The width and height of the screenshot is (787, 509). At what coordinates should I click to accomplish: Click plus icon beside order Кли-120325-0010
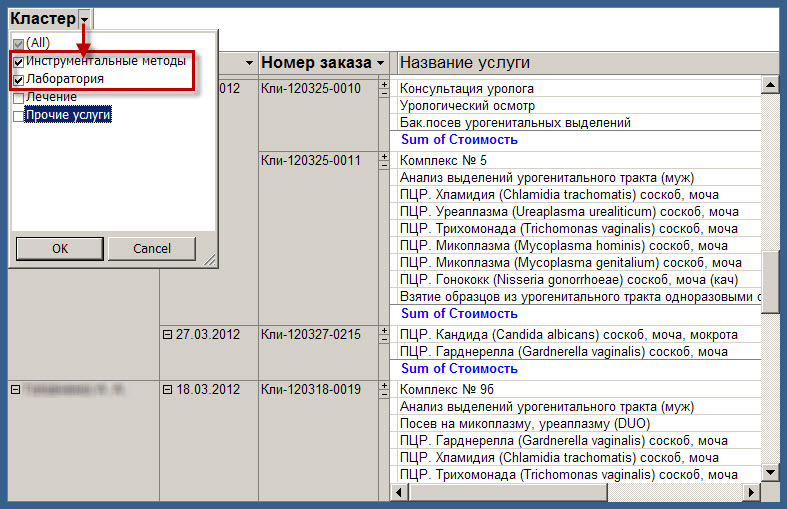click(383, 84)
